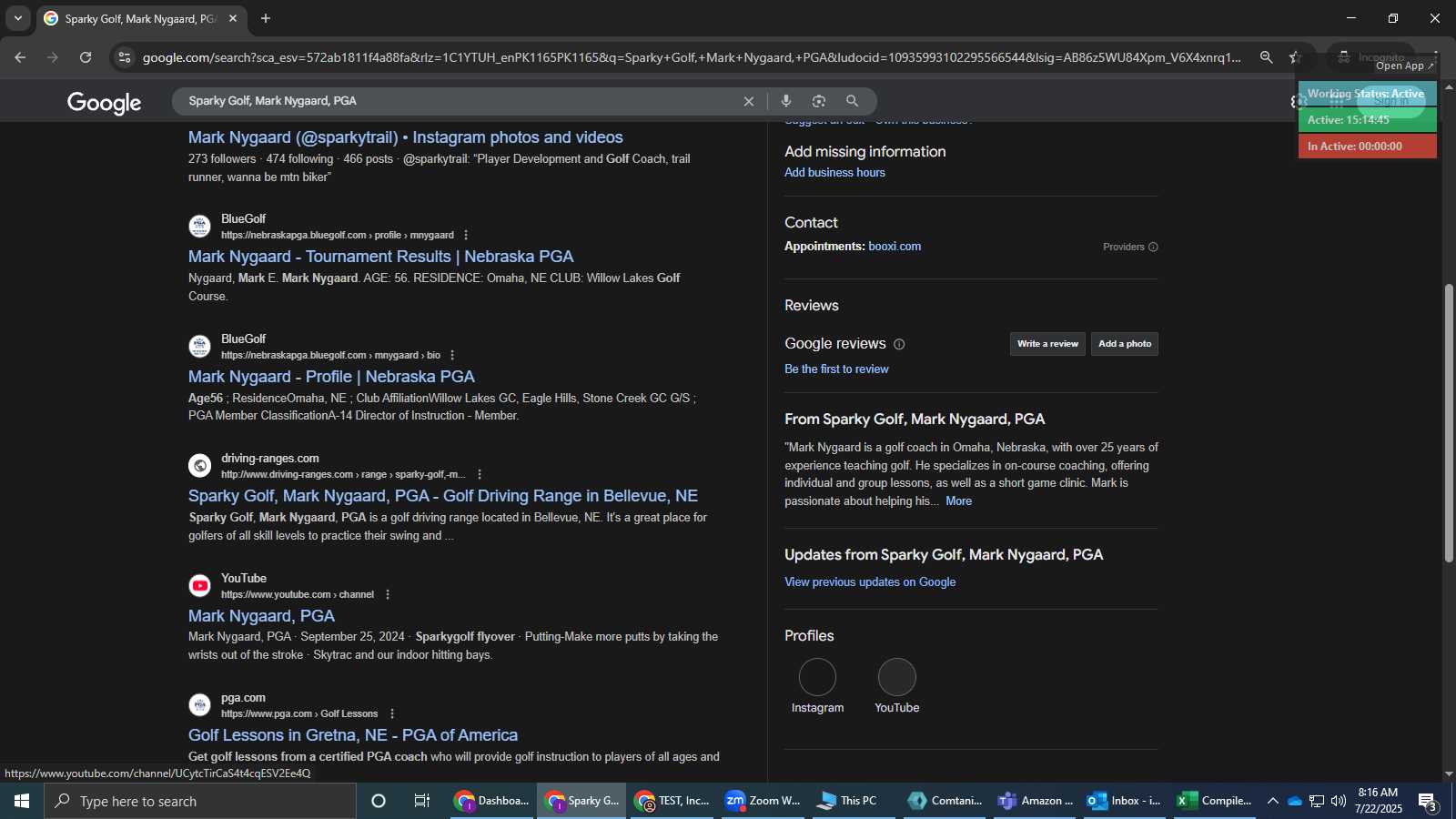Start voice search with microphone icon
Image resolution: width=1456 pixels, height=819 pixels.
coord(786,101)
